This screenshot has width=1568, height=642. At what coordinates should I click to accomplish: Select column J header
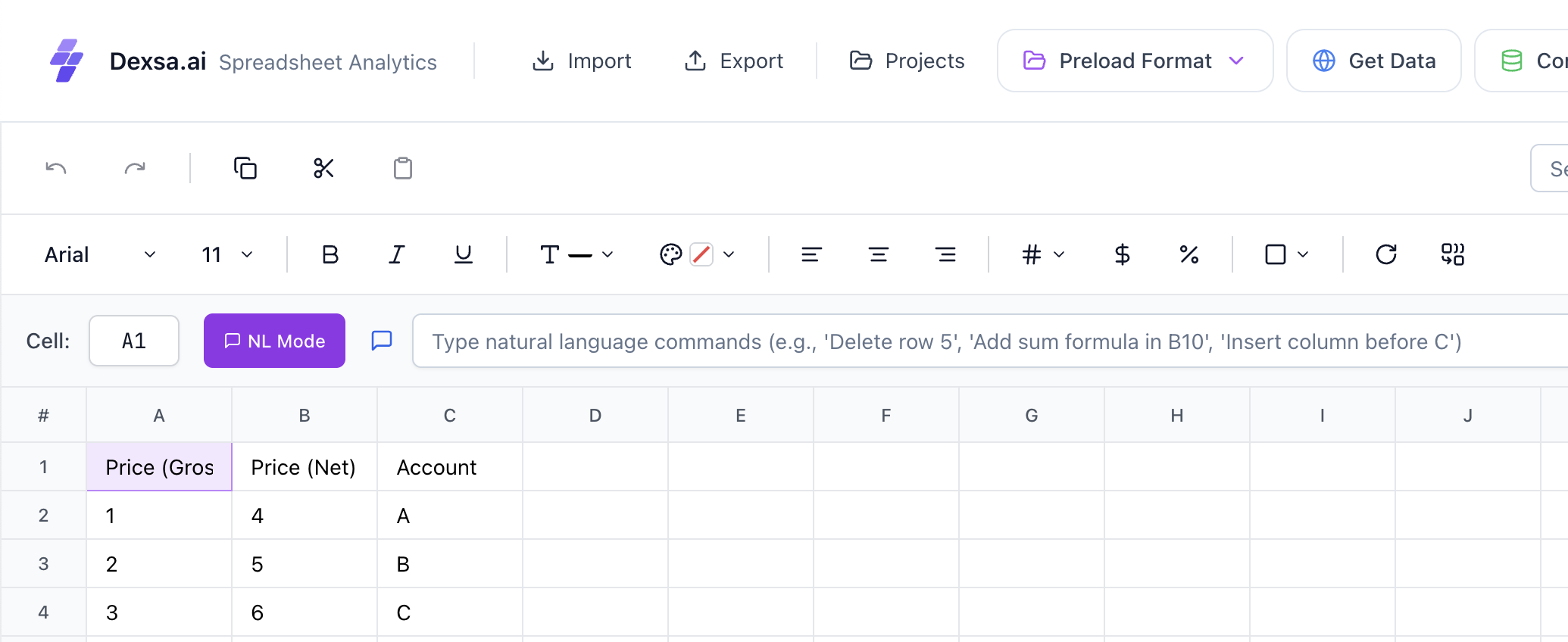pos(1468,415)
